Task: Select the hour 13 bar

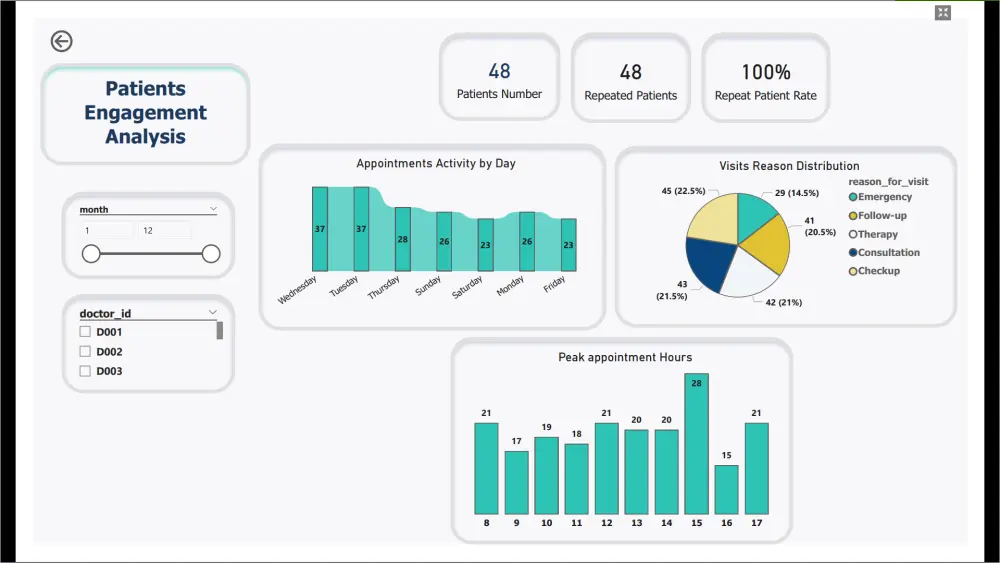Action: [636, 472]
